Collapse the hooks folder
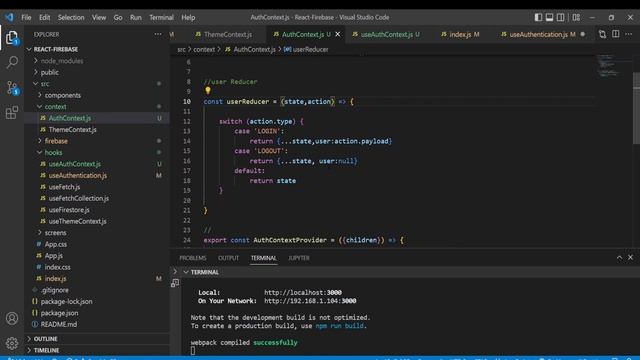 97,152
